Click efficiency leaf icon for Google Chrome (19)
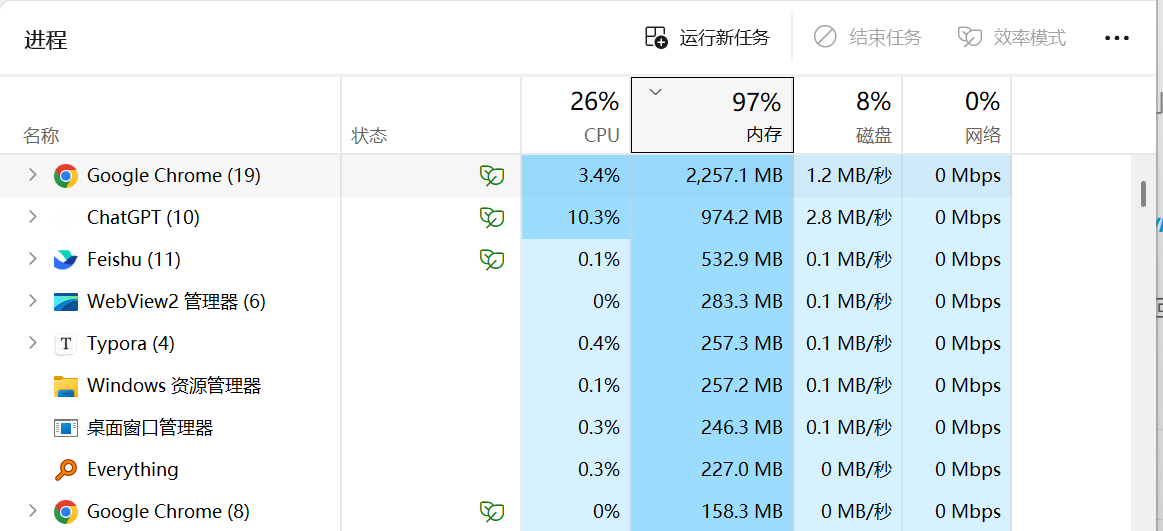This screenshot has width=1163, height=531. [492, 176]
